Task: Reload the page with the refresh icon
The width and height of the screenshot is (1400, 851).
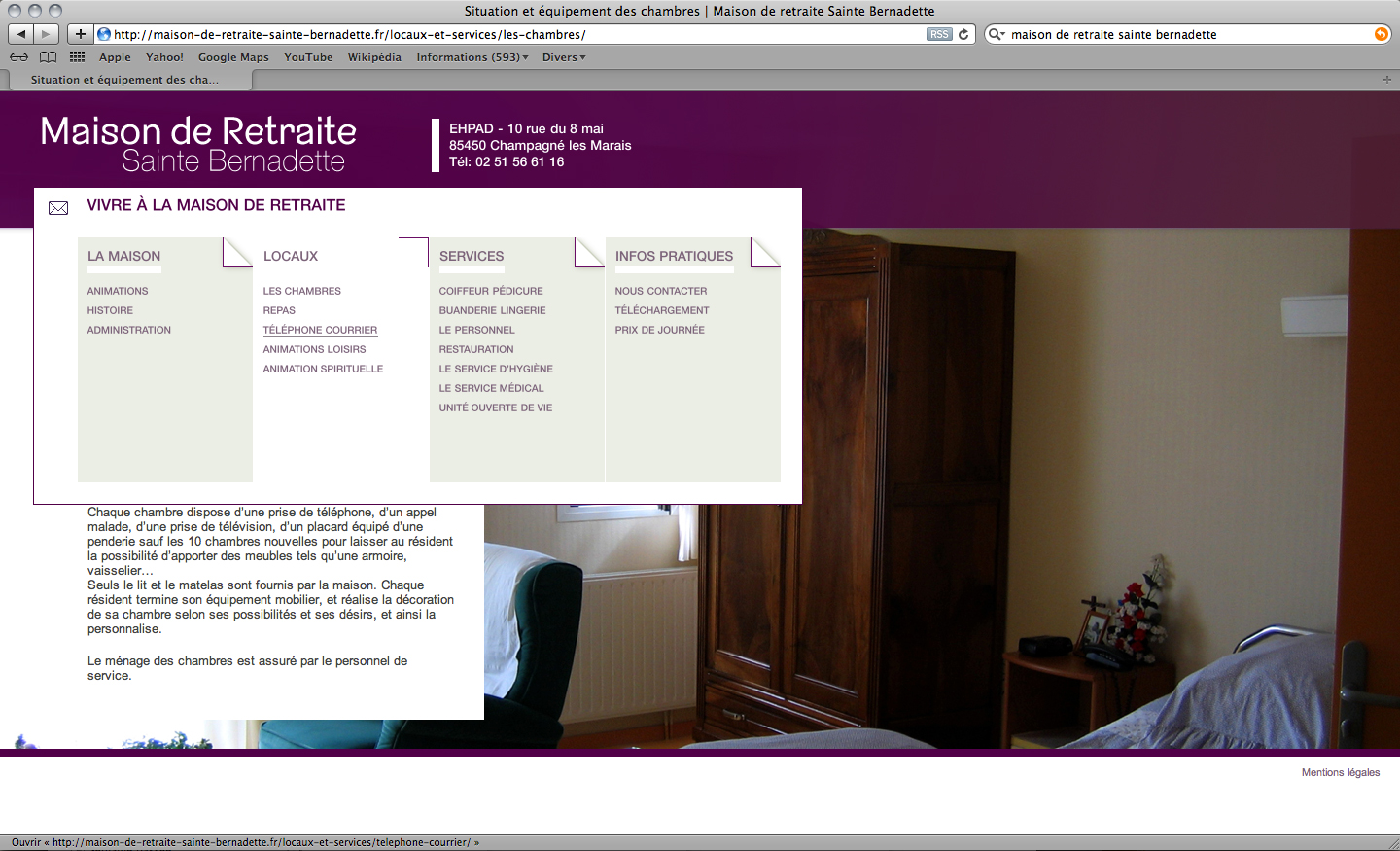Action: click(x=963, y=34)
